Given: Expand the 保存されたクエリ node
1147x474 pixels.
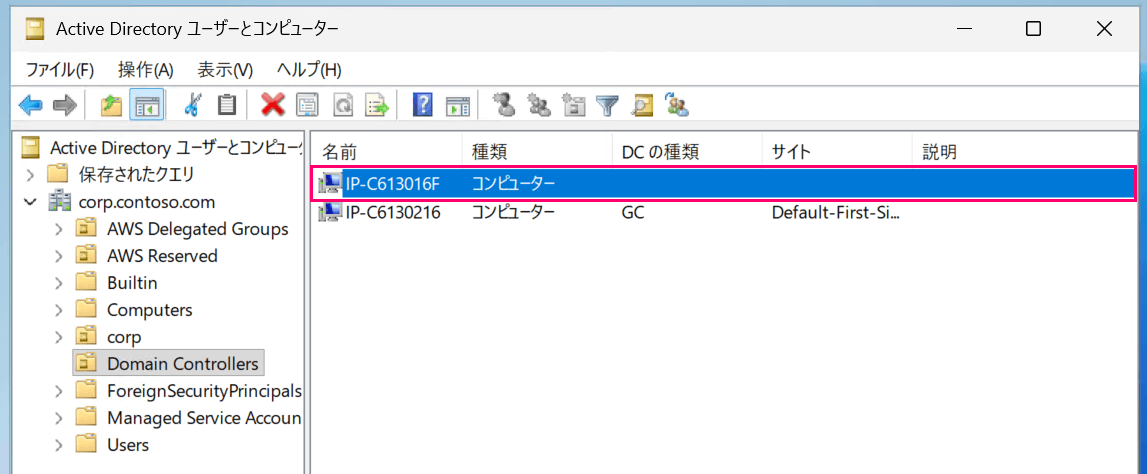Looking at the screenshot, I should [x=30, y=174].
